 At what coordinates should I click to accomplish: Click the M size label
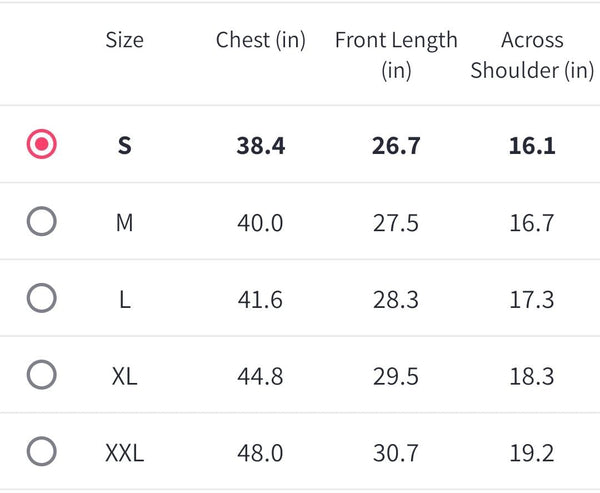coord(124,223)
